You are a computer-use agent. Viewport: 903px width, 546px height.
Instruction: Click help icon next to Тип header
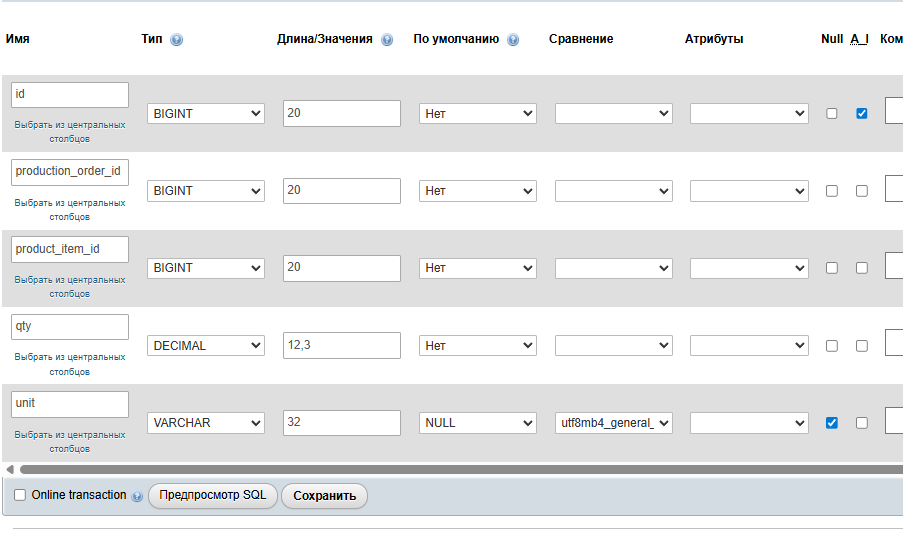coord(177,40)
